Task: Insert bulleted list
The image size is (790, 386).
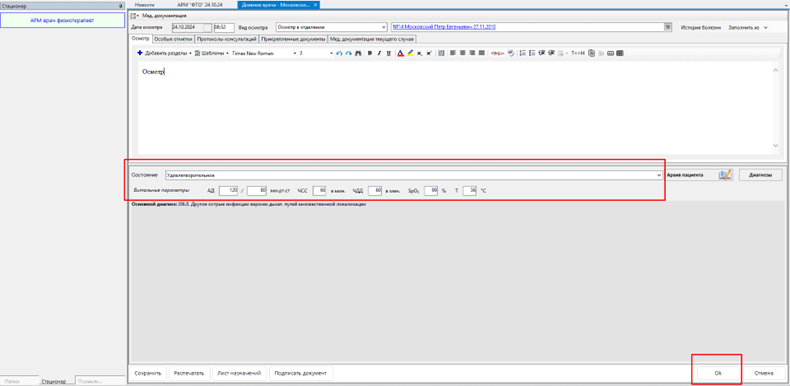Action: point(532,53)
